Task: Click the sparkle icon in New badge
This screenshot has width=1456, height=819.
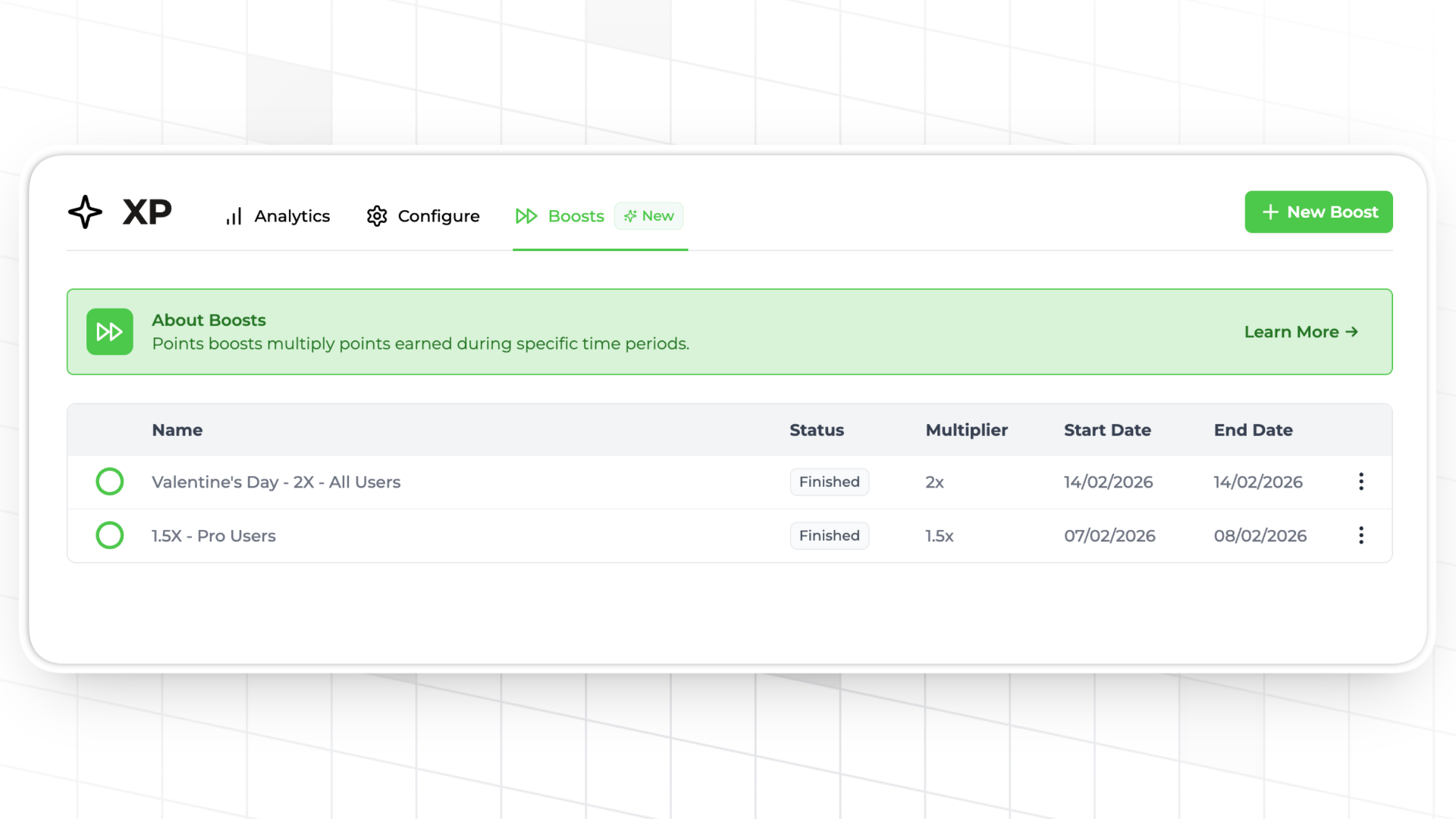Action: [x=630, y=216]
